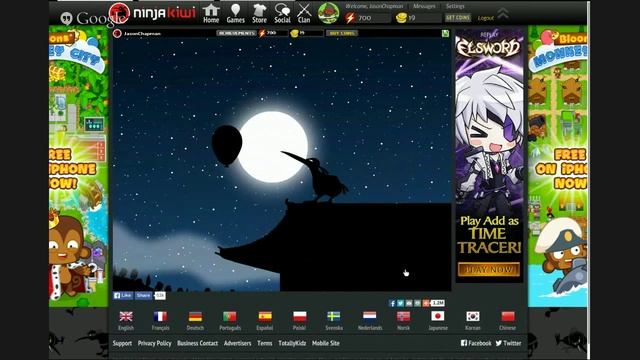Open the Mobile Site footer link

pos(326,343)
